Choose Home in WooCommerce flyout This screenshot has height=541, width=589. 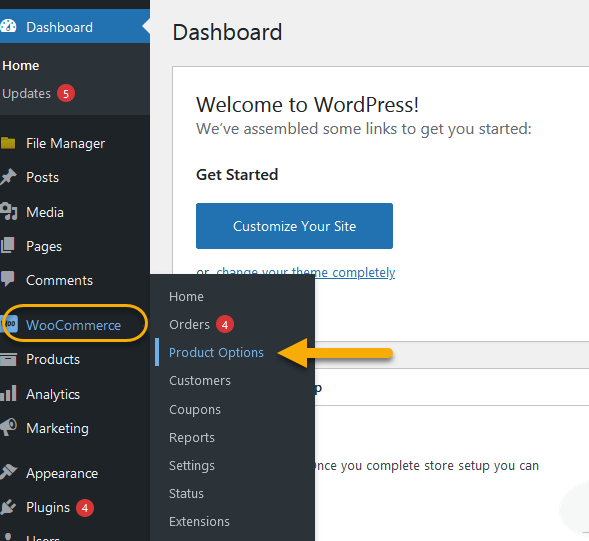pyautogui.click(x=186, y=296)
